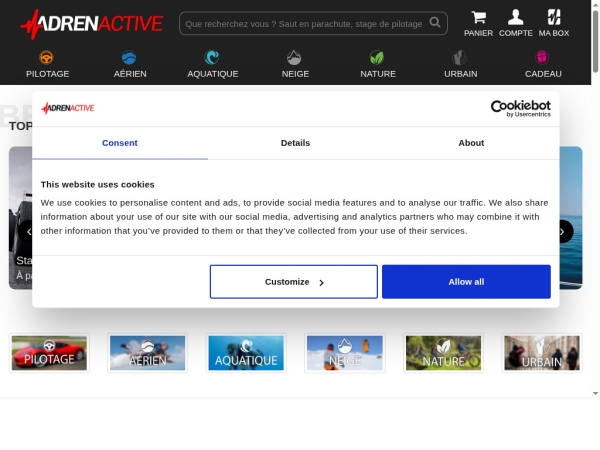Image resolution: width=600 pixels, height=450 pixels.
Task: Select the Aquatique wave icon
Action: 212,58
